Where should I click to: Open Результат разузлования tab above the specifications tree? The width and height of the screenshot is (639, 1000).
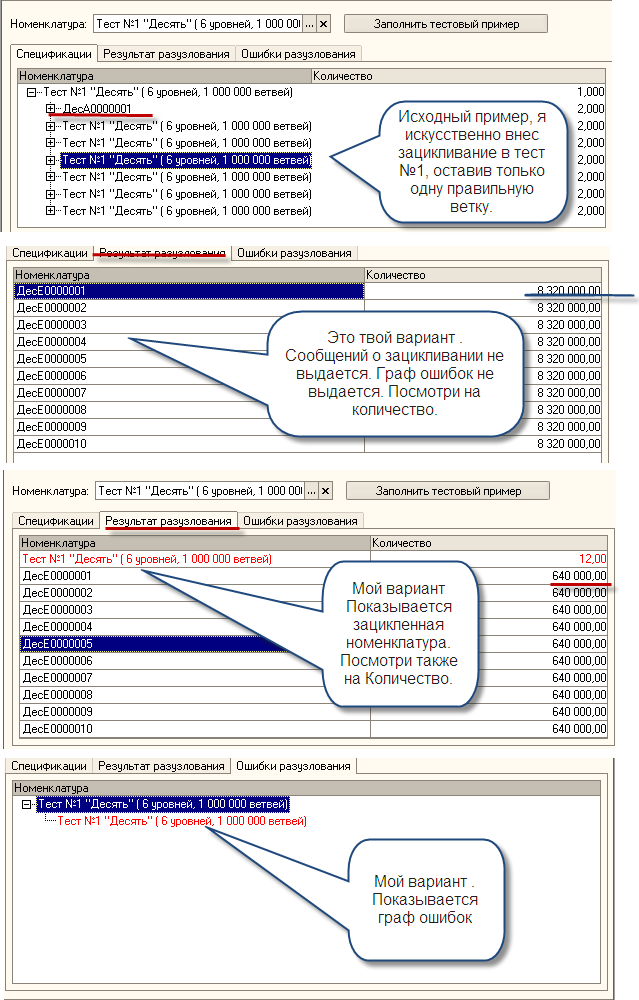coord(166,54)
